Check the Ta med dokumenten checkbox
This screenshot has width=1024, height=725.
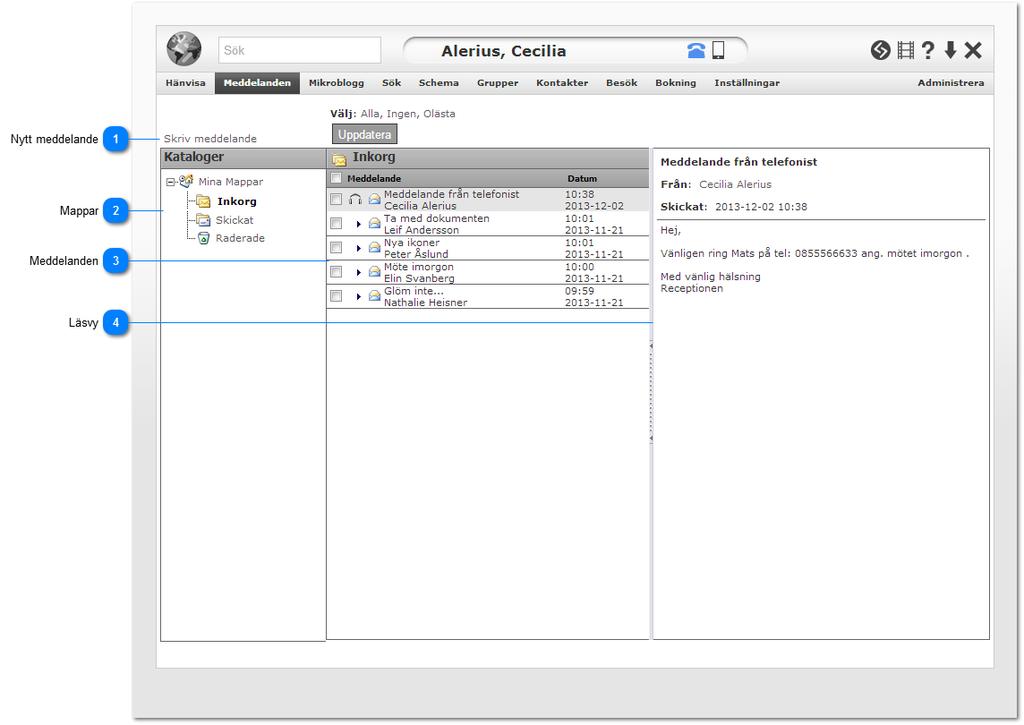tap(336, 223)
